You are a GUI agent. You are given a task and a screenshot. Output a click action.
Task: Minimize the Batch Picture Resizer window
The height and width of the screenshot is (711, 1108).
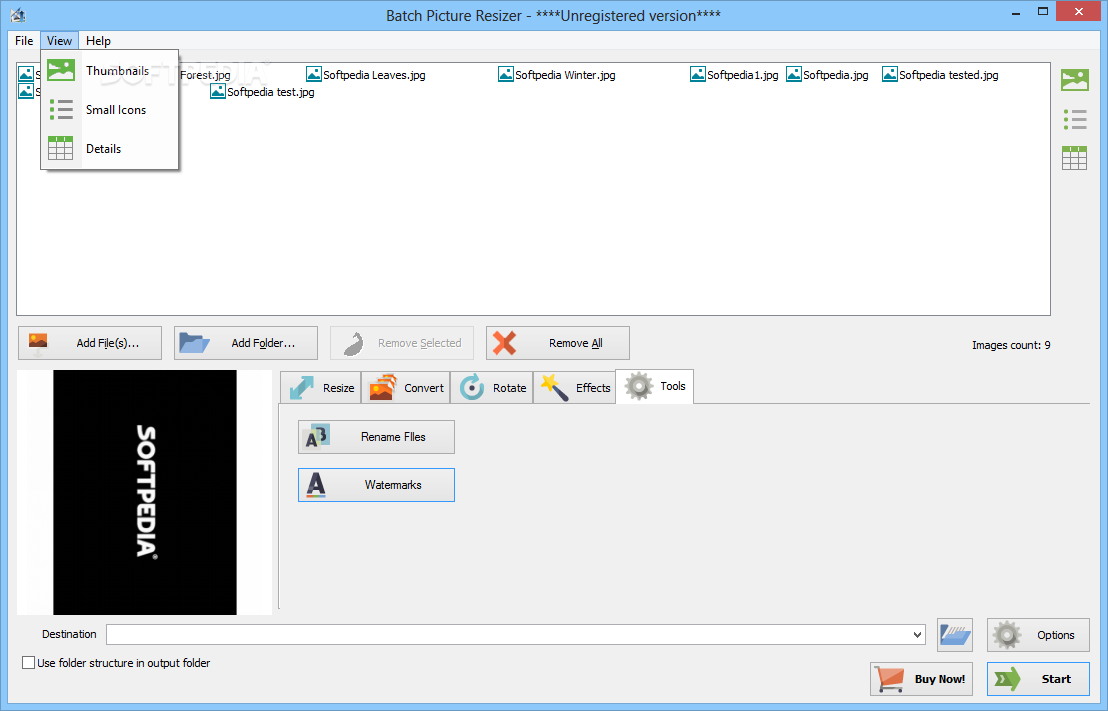point(1016,12)
